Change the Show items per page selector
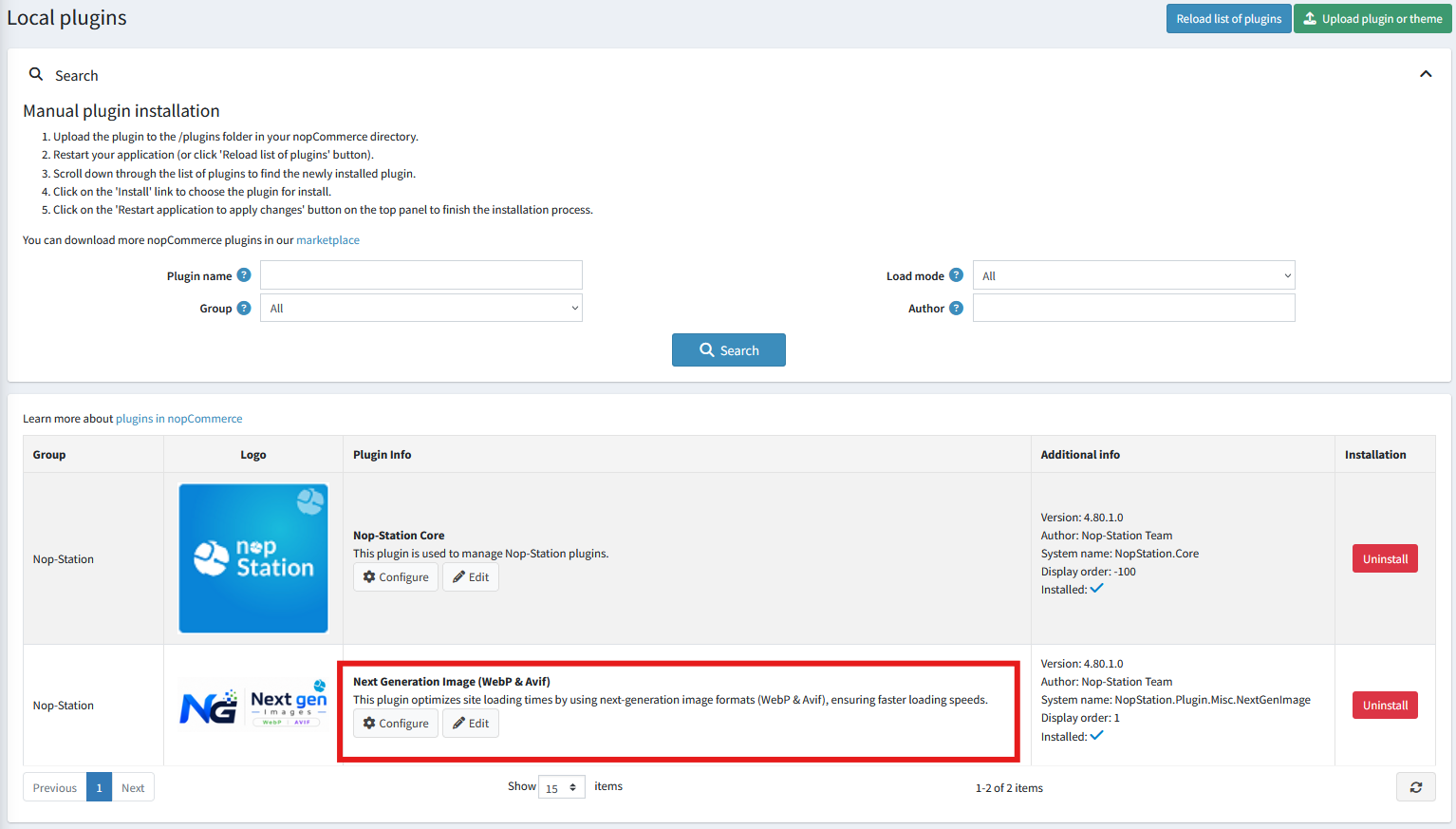The height and width of the screenshot is (829, 1456). (562, 787)
